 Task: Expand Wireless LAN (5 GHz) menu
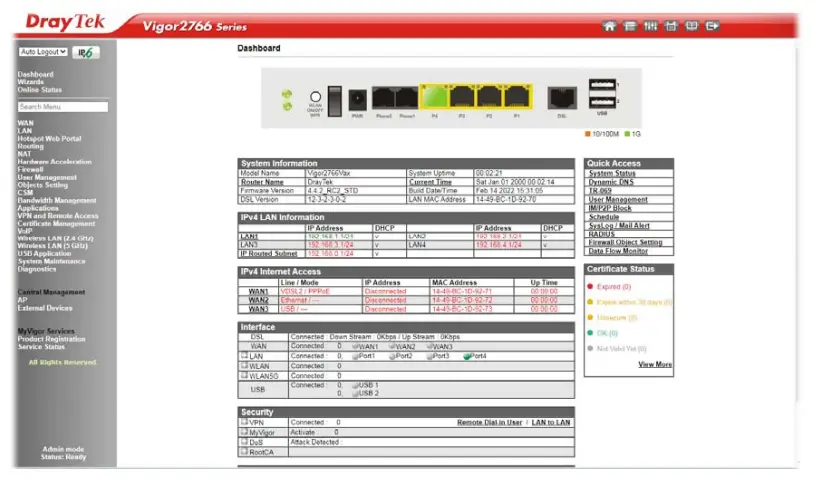(52, 246)
